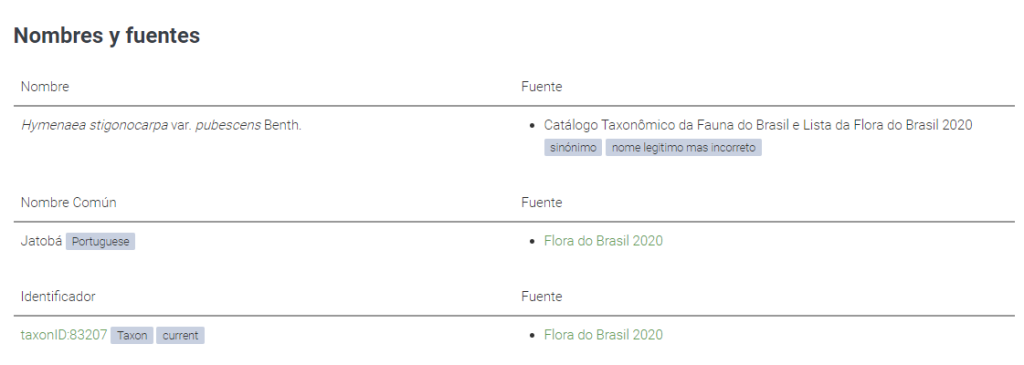Select the Portuguese language tag

[101, 242]
